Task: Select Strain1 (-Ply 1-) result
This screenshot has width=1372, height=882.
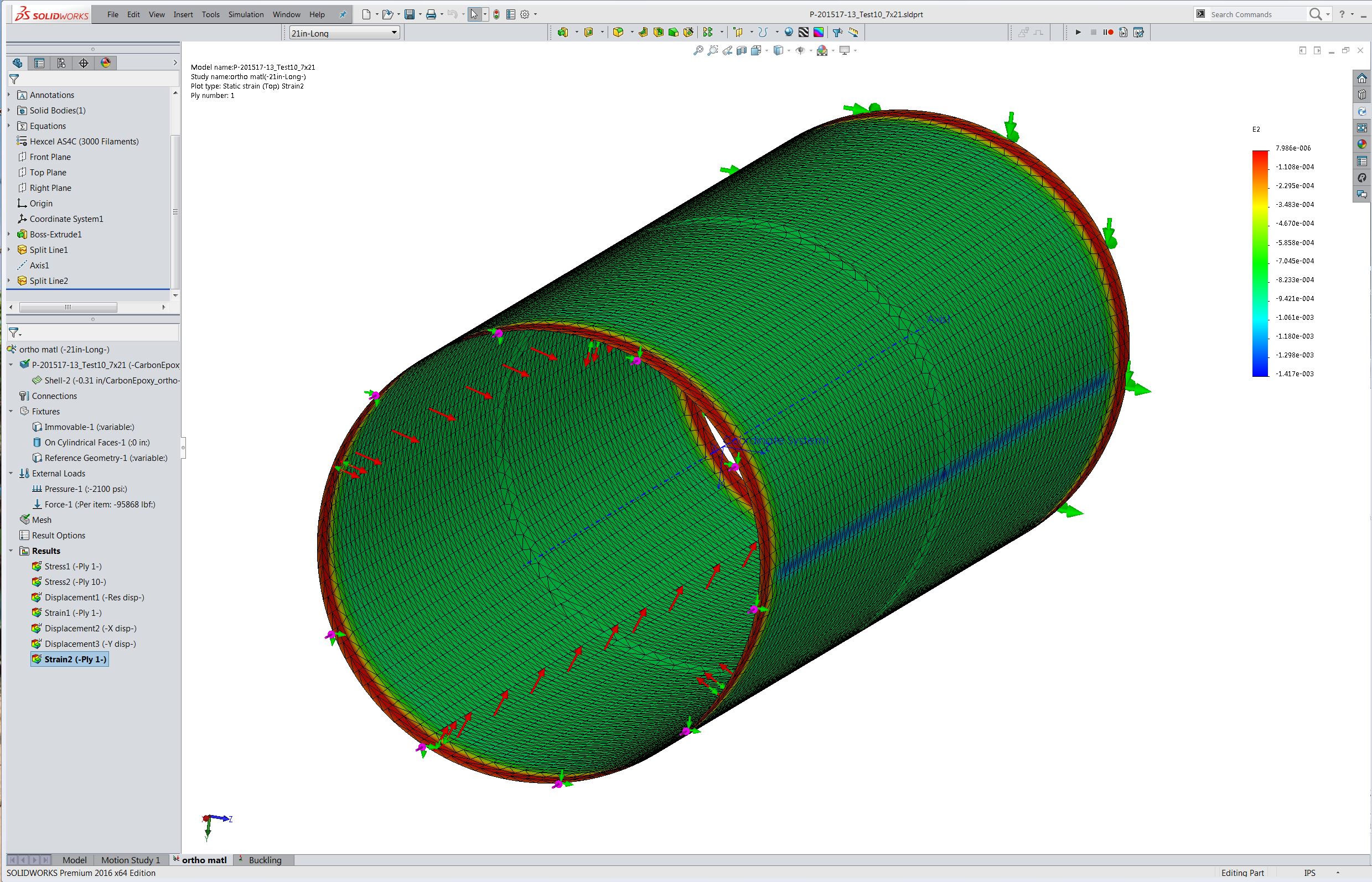Action: tap(66, 612)
